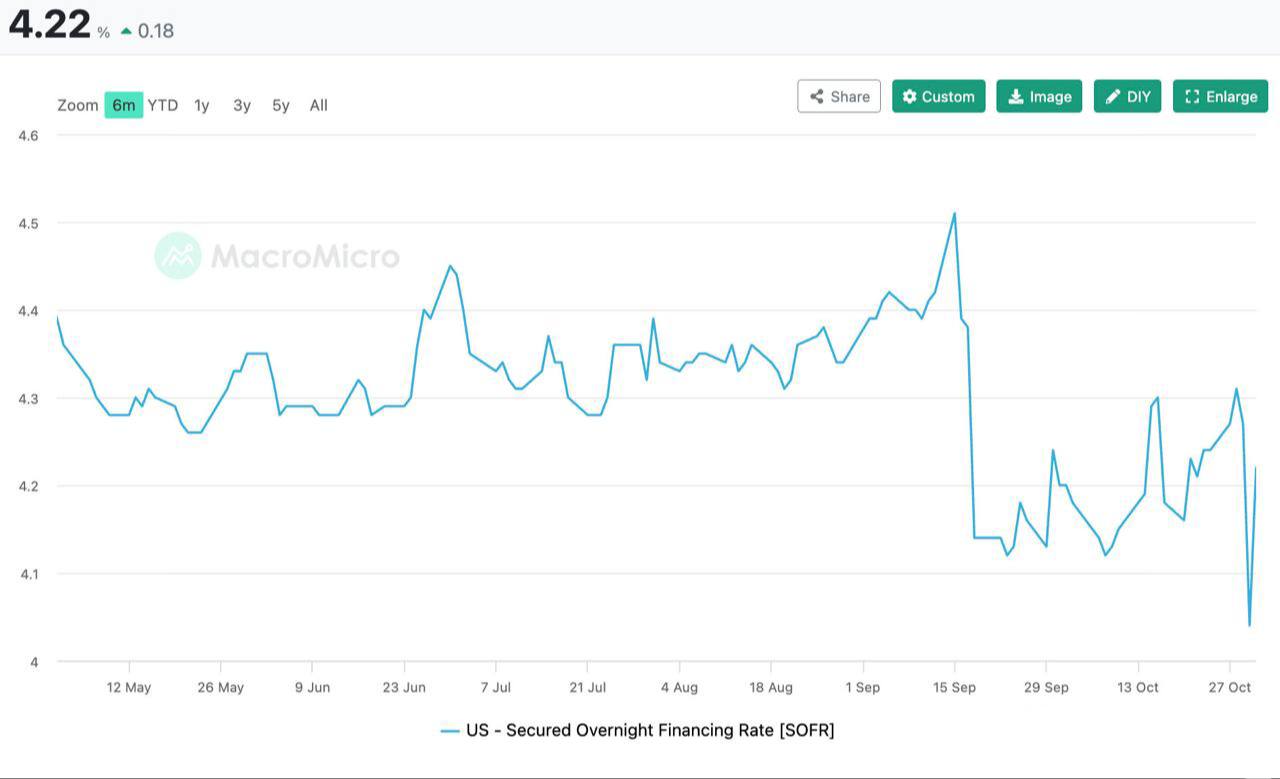Screen dimensions: 1280x779
Task: Open the Custom settings button
Action: click(938, 96)
